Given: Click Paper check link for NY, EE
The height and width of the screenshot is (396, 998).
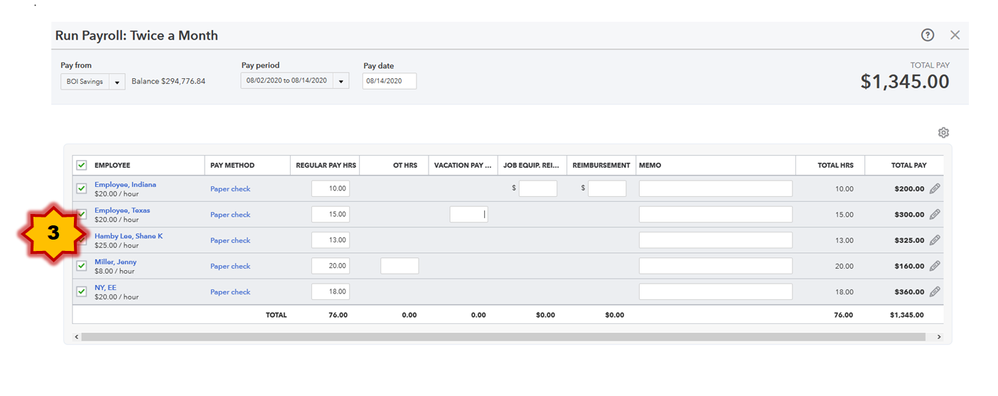Looking at the screenshot, I should tap(230, 292).
